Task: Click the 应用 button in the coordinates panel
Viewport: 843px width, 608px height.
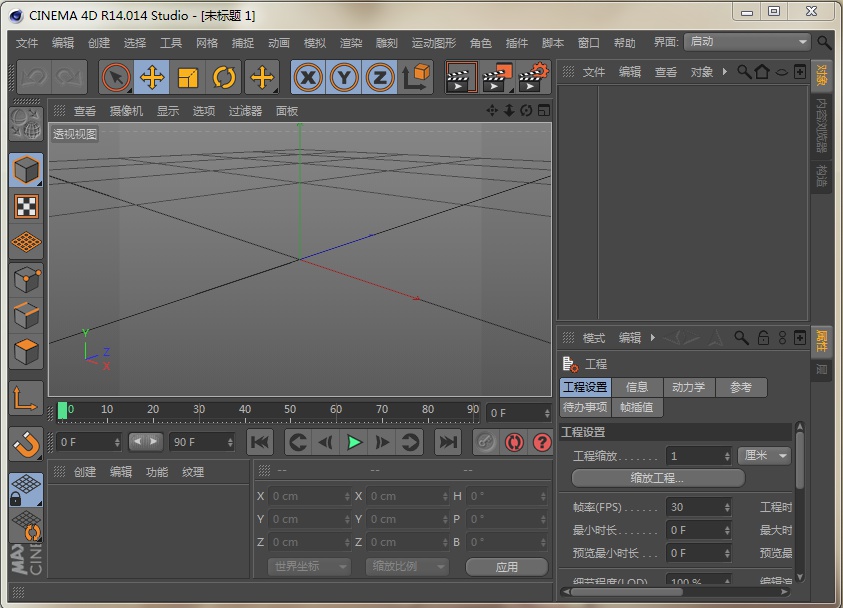Action: point(507,565)
